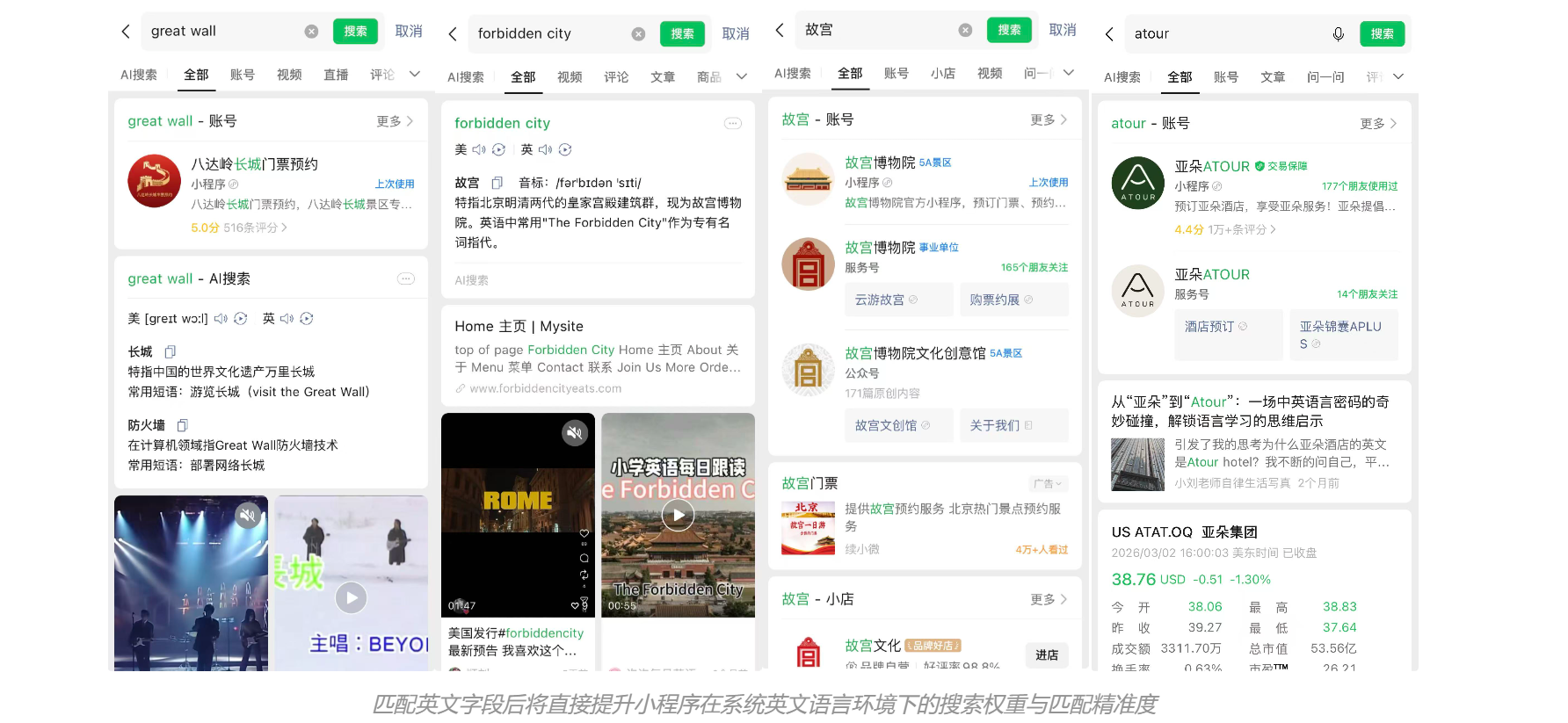Cancel the 故宫 search with 取消
Image resolution: width=1568 pixels, height=723 pixels.
point(1063,30)
